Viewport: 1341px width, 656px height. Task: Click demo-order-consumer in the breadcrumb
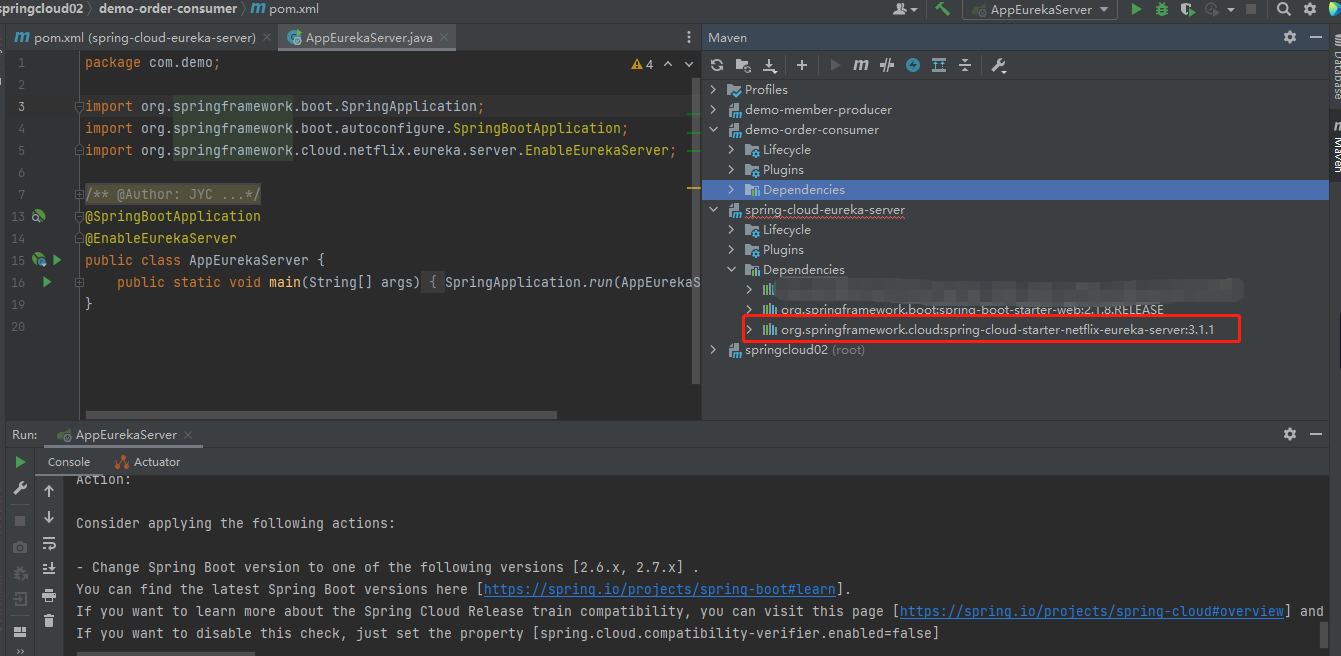[168, 9]
